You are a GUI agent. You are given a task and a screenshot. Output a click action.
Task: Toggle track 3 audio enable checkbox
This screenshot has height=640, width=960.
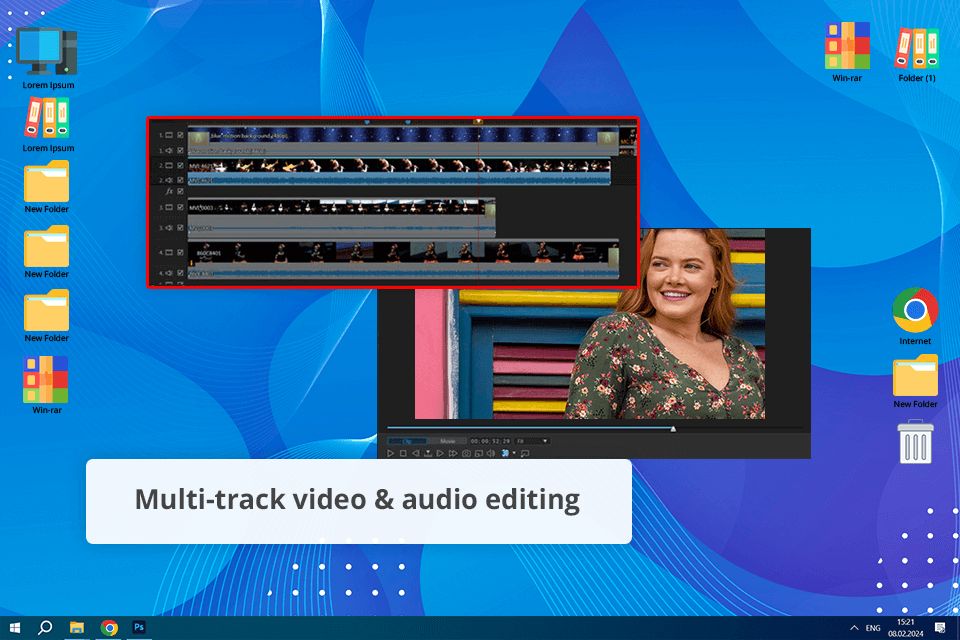tap(180, 228)
